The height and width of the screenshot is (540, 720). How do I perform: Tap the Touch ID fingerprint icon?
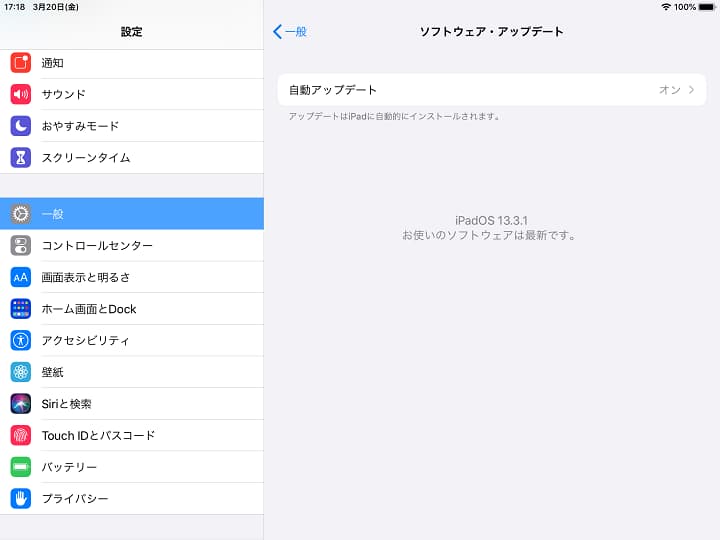pos(21,435)
